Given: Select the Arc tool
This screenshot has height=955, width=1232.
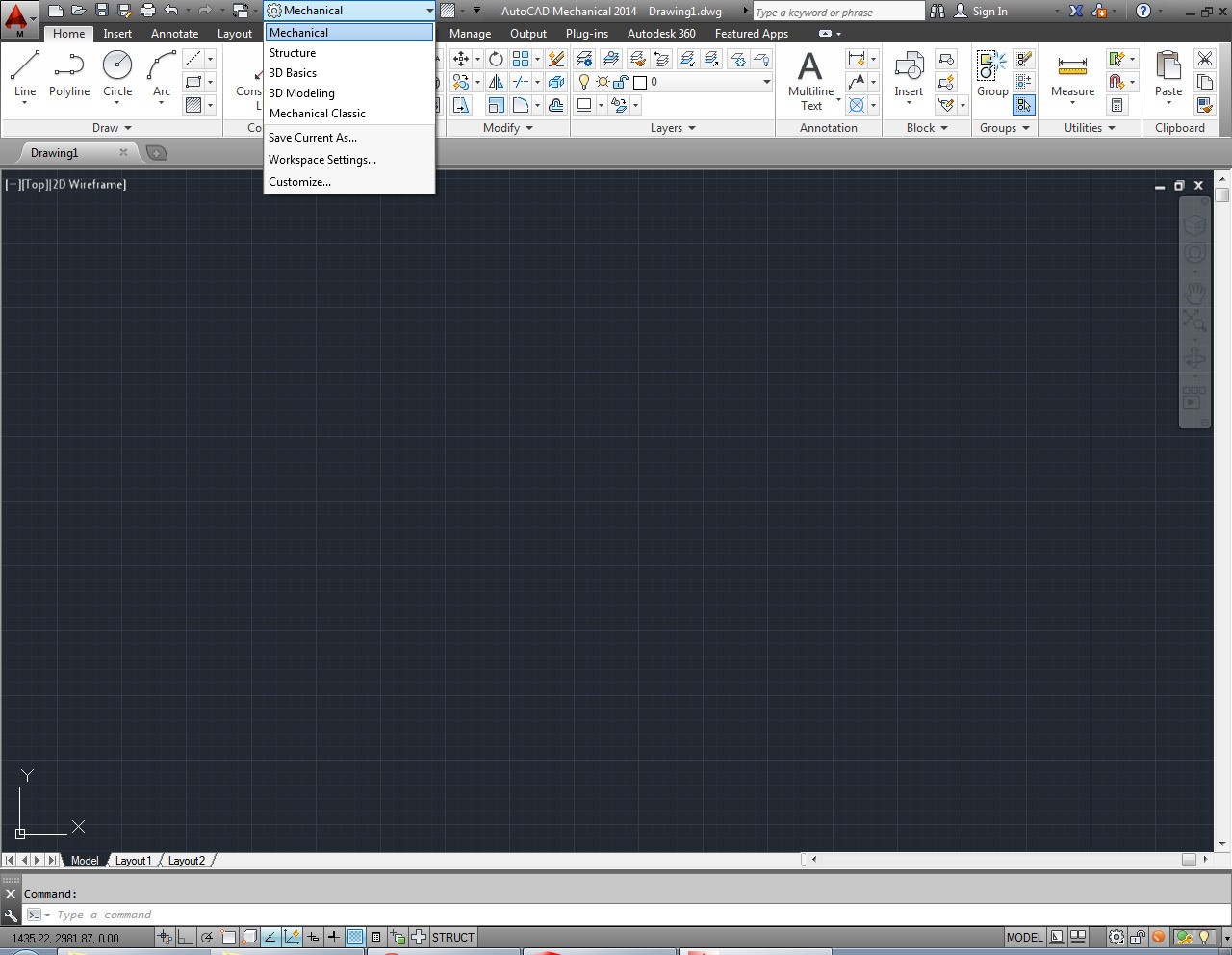Looking at the screenshot, I should pyautogui.click(x=162, y=75).
